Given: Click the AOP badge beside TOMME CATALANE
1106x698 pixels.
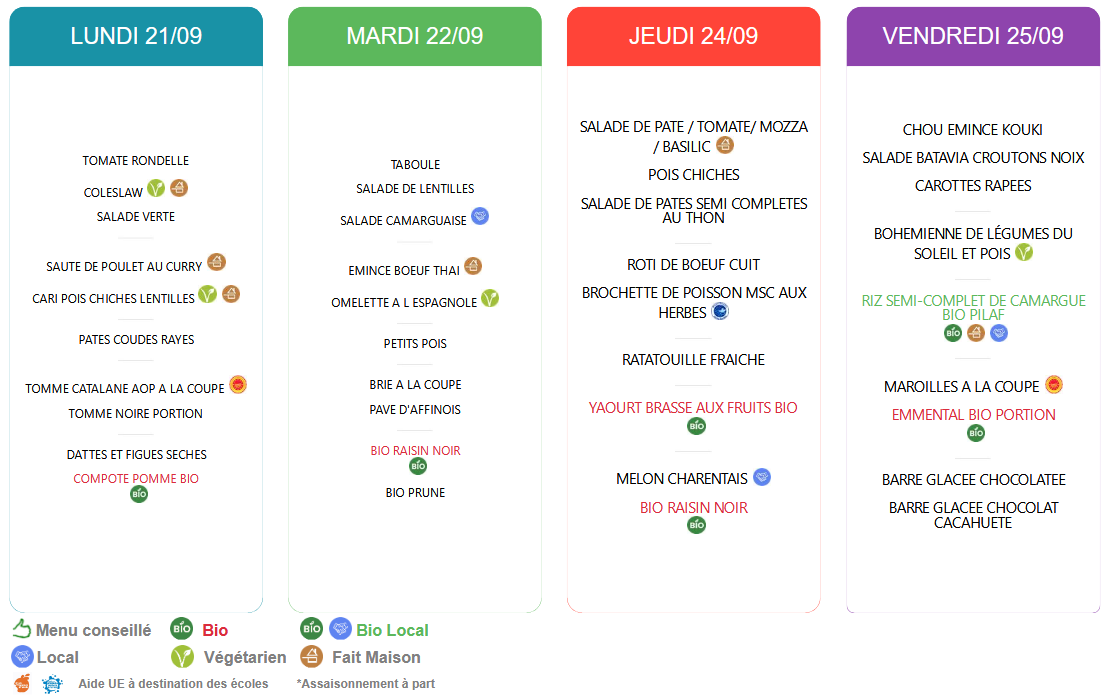Looking at the screenshot, I should [238, 385].
